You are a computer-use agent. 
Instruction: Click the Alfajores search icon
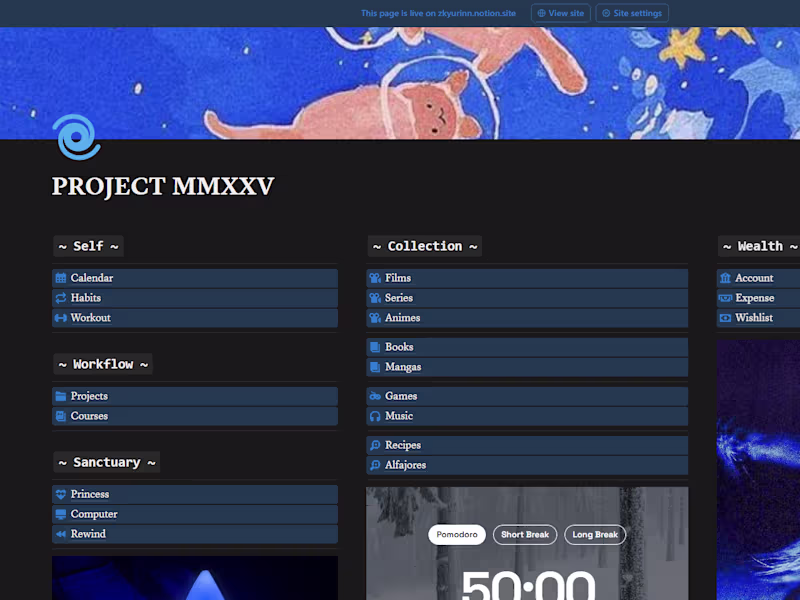click(x=375, y=465)
